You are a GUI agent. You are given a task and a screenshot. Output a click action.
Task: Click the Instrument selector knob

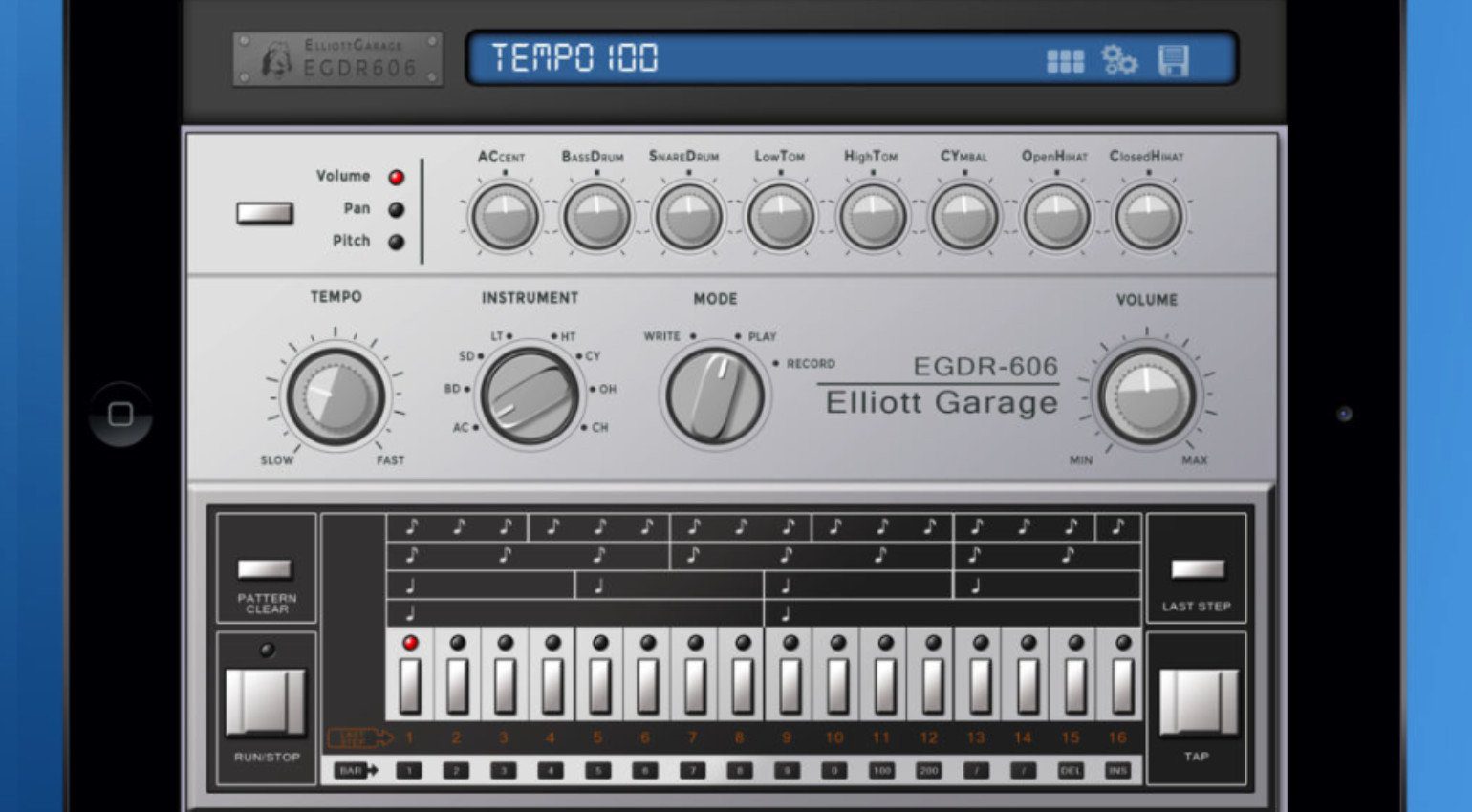[530, 395]
